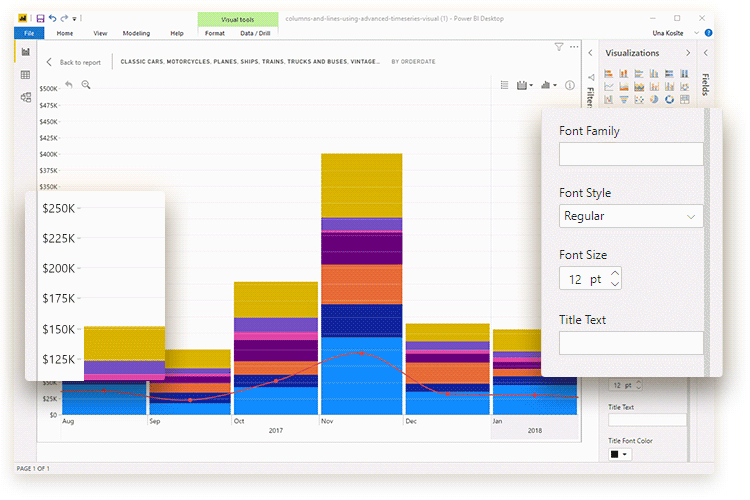The width and height of the screenshot is (750, 500).
Task: Open the Help ribbon tab
Action: pyautogui.click(x=177, y=33)
